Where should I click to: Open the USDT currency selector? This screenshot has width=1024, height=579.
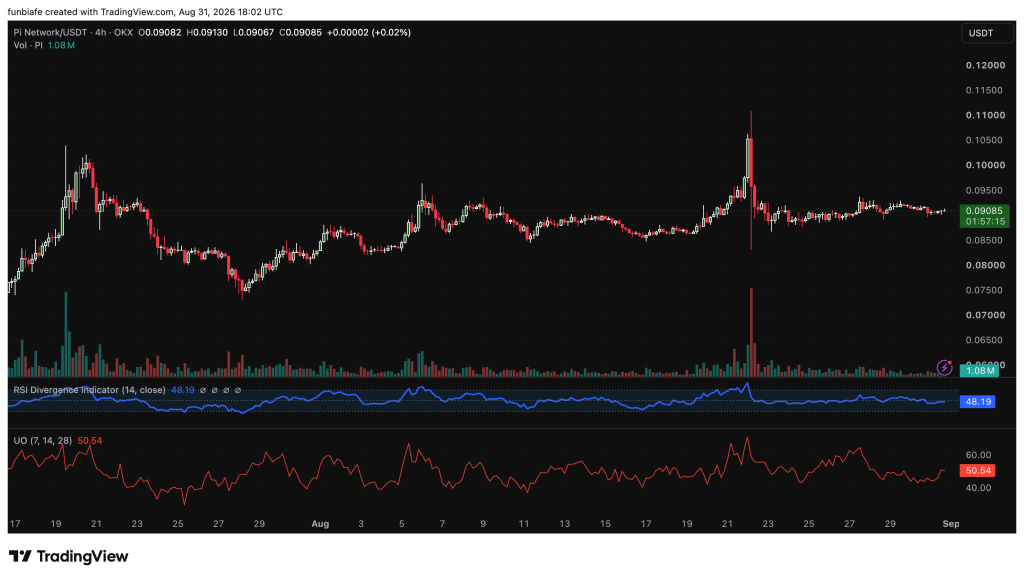(987, 33)
